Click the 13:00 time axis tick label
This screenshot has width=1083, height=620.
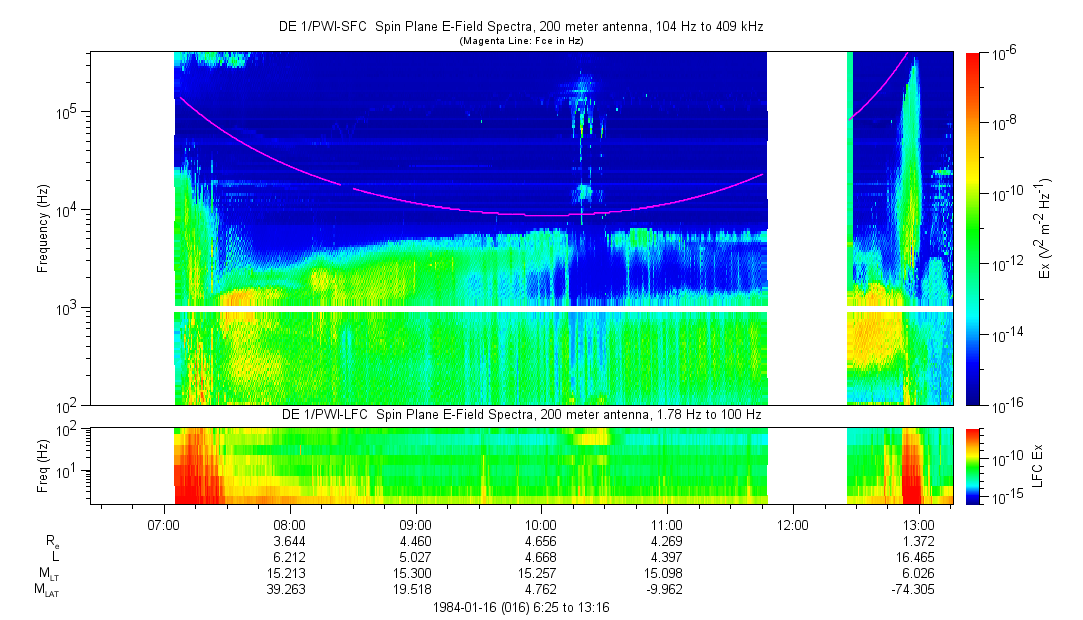pos(918,523)
